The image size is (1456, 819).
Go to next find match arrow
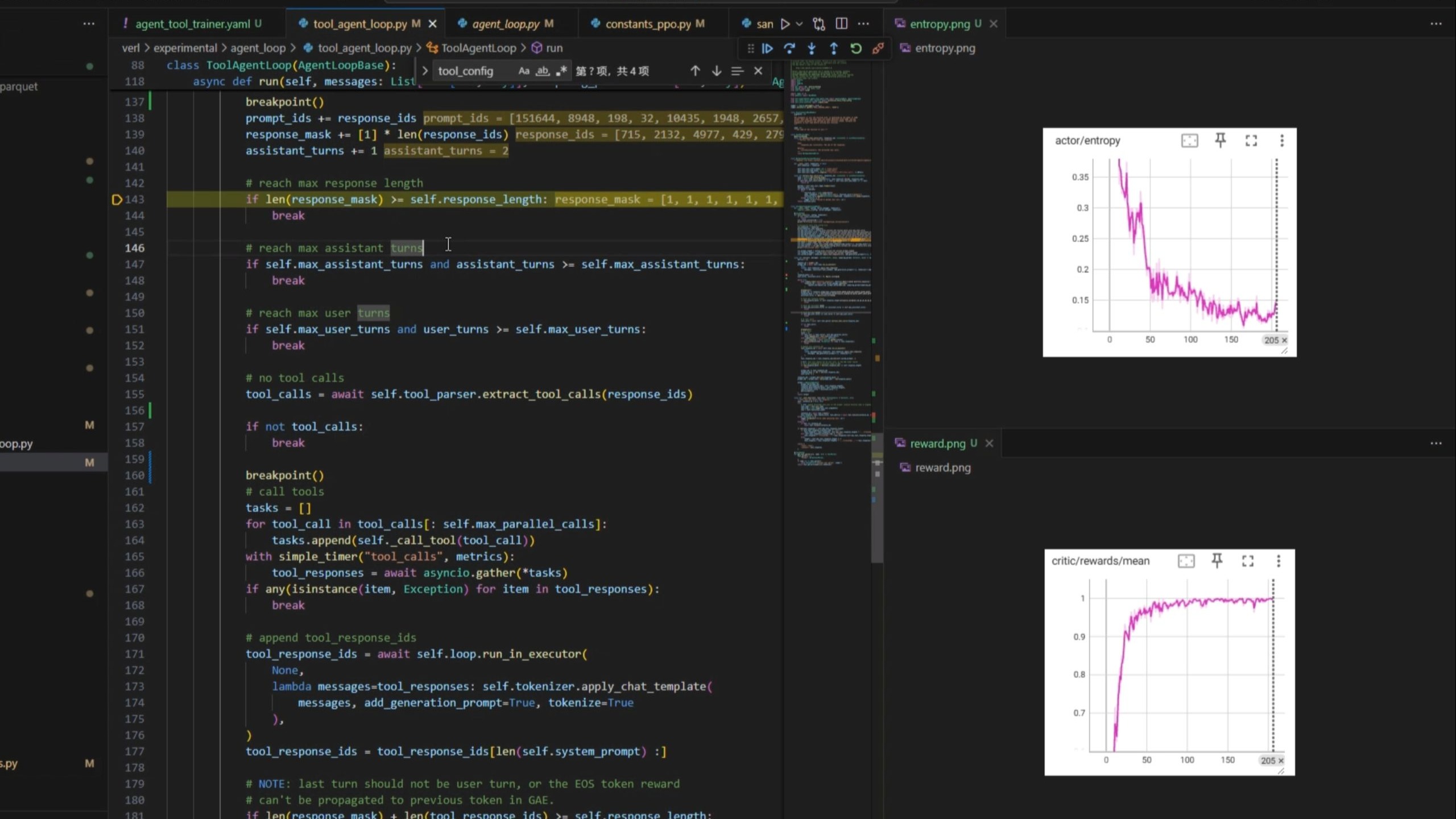click(717, 71)
